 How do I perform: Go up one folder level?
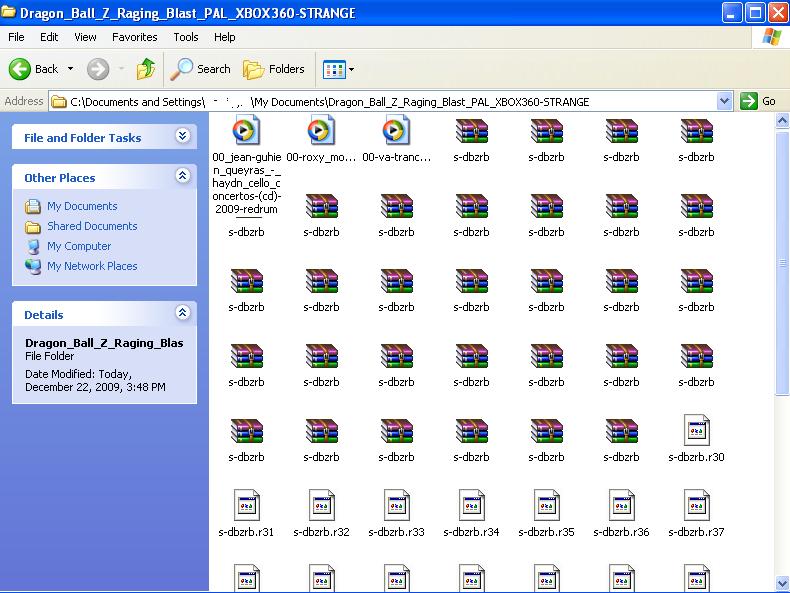click(x=146, y=69)
